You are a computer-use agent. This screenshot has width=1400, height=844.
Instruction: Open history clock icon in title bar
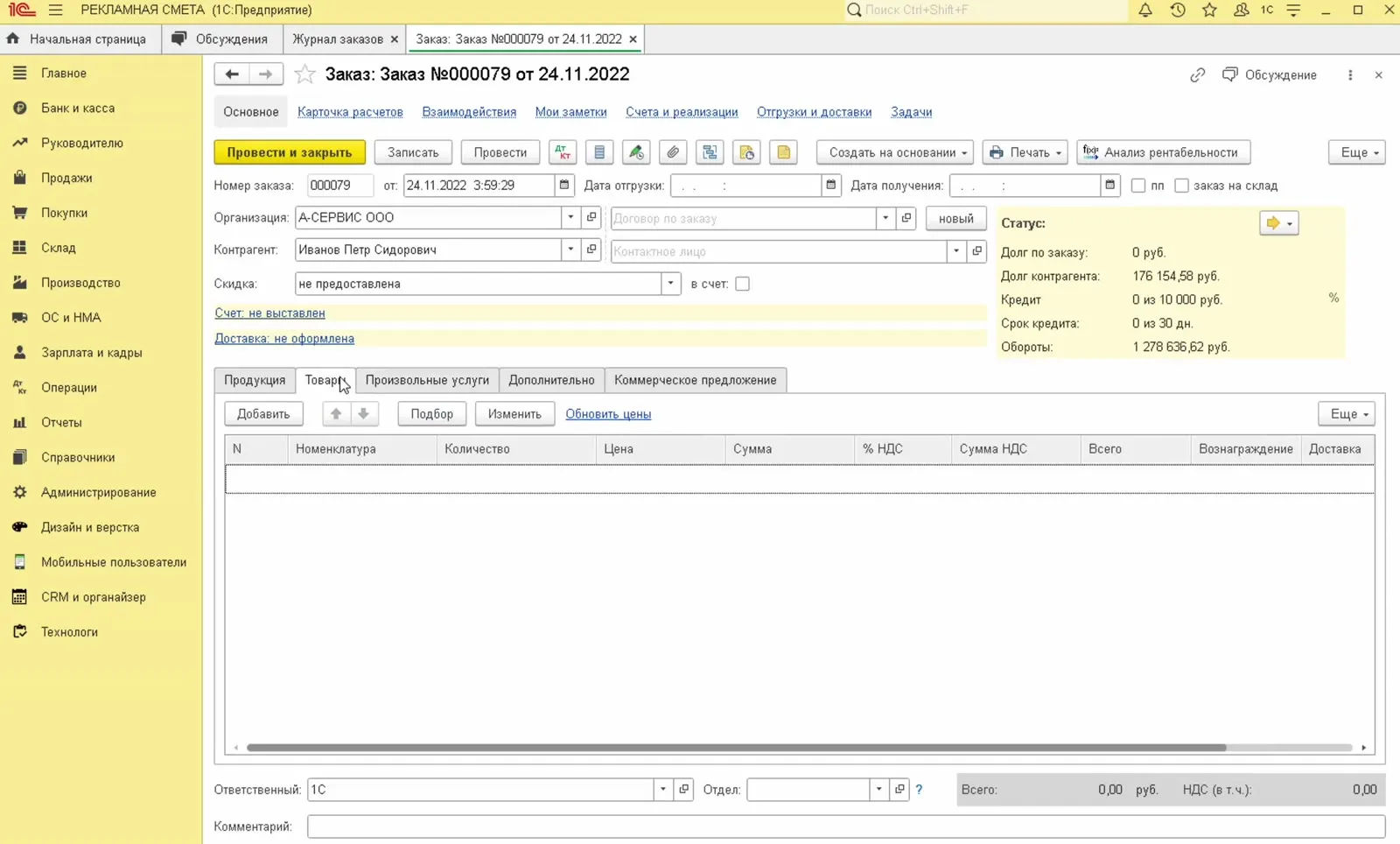pos(1177,11)
